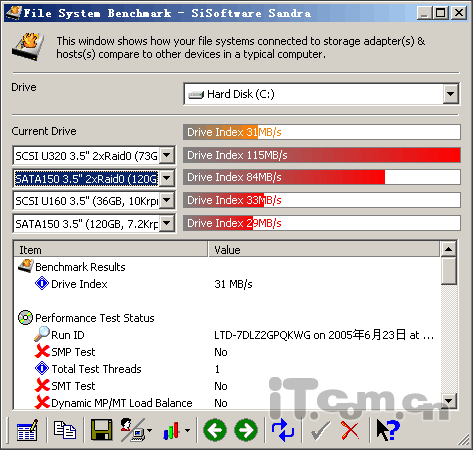Open the options table icon in the toolbar
473x450 pixels.
pyautogui.click(x=27, y=430)
